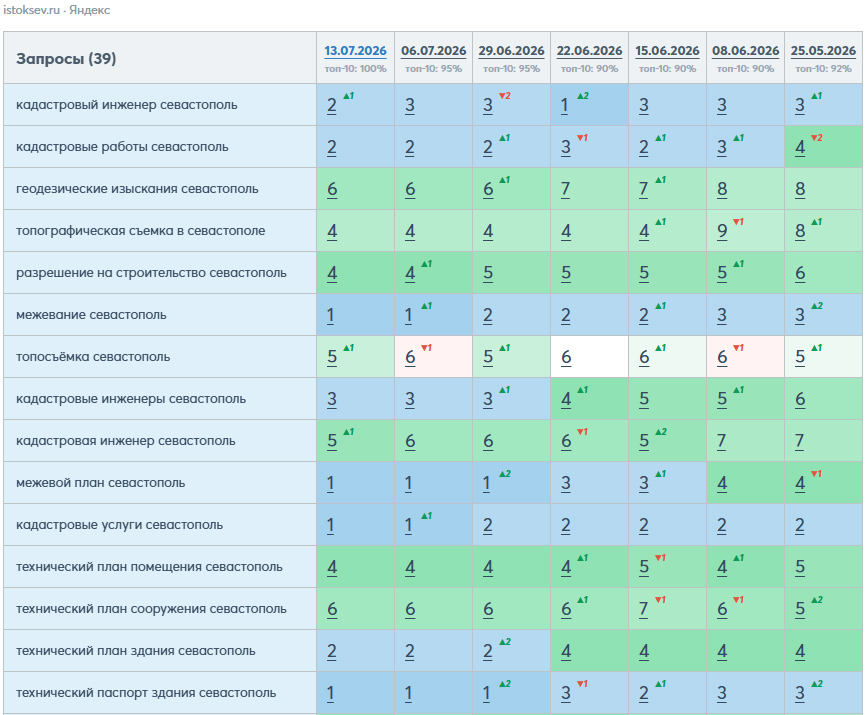
Task: Open the 08.06.2026 date column link
Action: [x=746, y=51]
